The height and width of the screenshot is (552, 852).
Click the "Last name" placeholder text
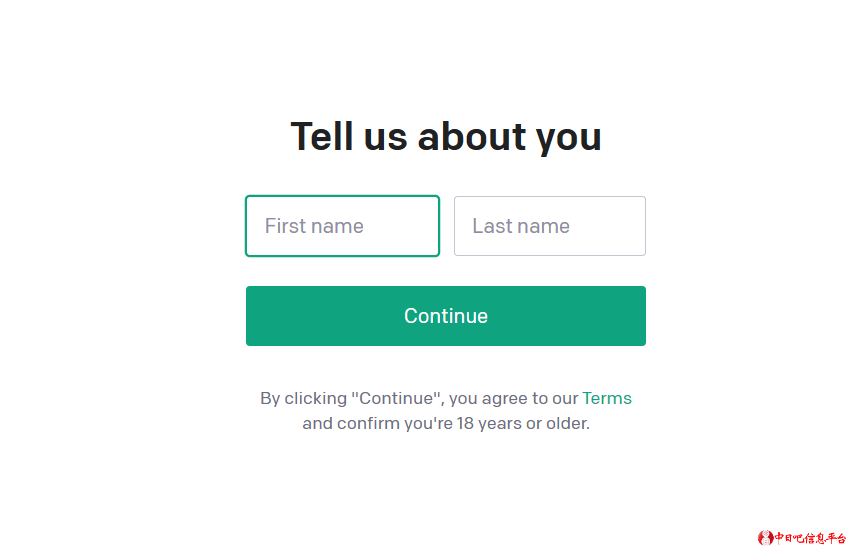521,226
